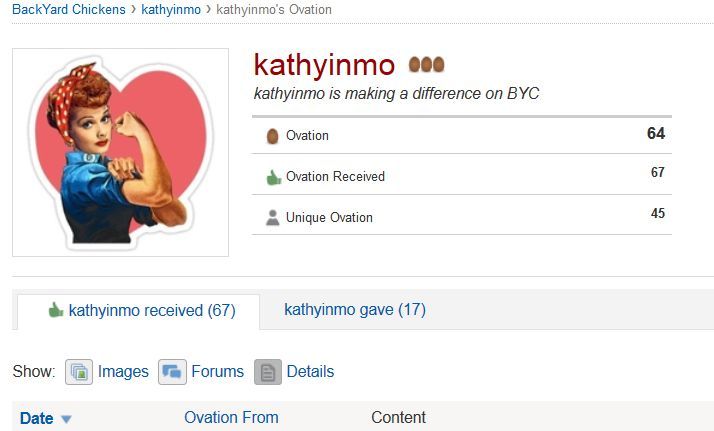Click the brown egg Ovation icon
Image resolution: width=714 pixels, height=431 pixels.
[x=272, y=136]
